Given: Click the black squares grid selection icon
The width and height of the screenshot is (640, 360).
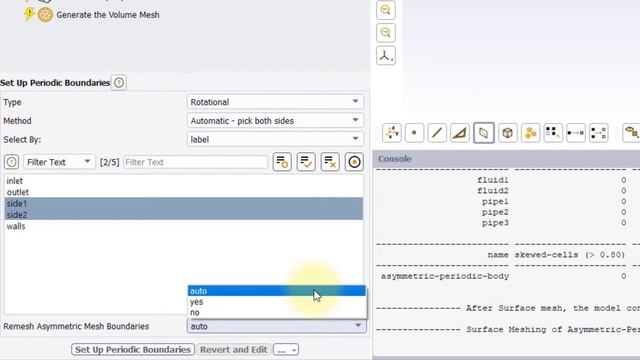Looking at the screenshot, I should [x=553, y=133].
